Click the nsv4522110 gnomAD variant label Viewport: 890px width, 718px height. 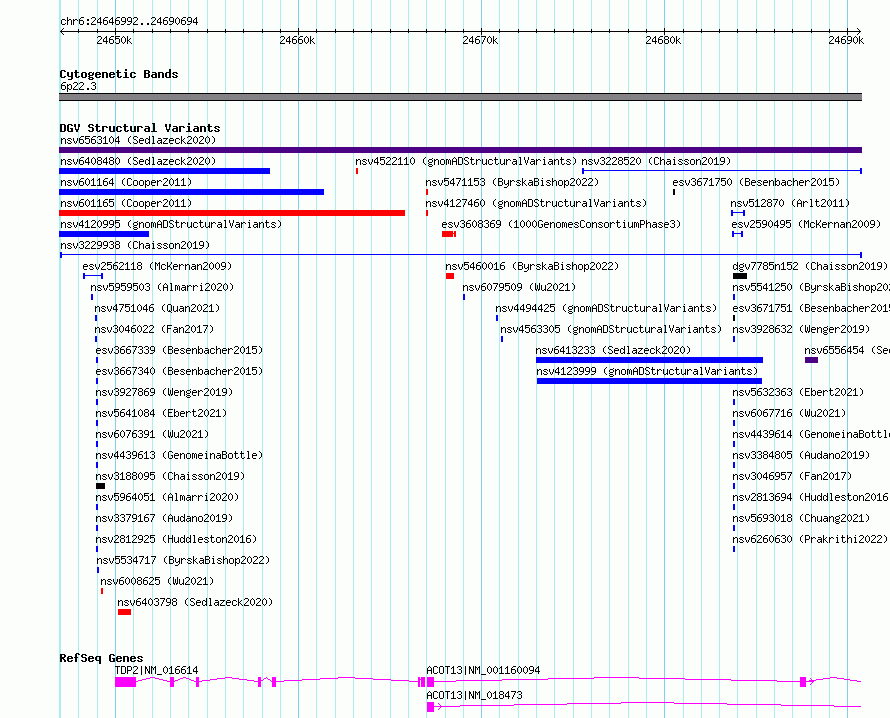click(466, 161)
